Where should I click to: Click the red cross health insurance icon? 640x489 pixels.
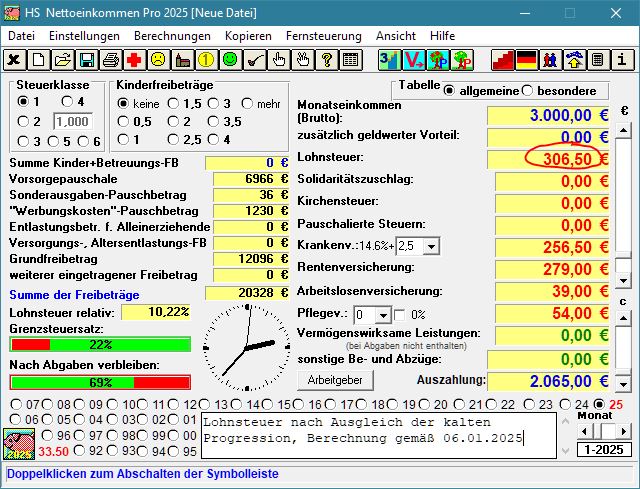point(134,60)
